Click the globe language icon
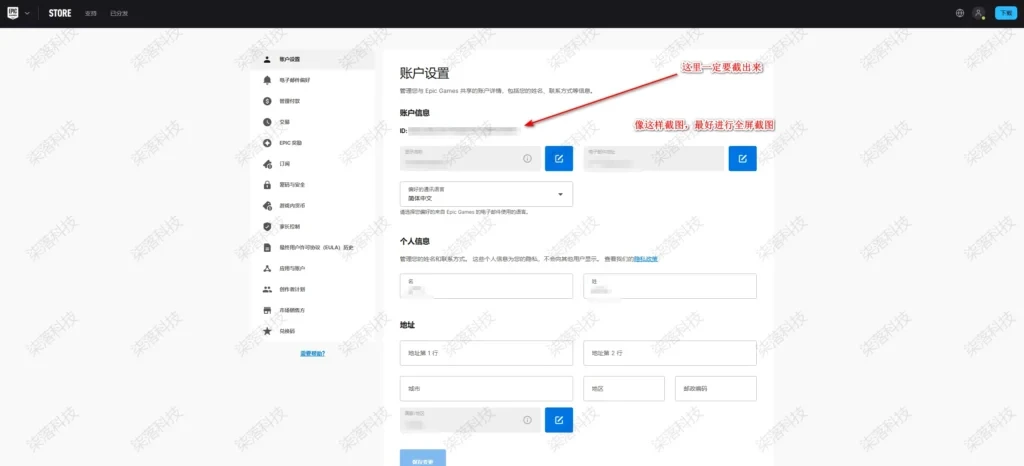This screenshot has width=1024, height=466. (959, 13)
